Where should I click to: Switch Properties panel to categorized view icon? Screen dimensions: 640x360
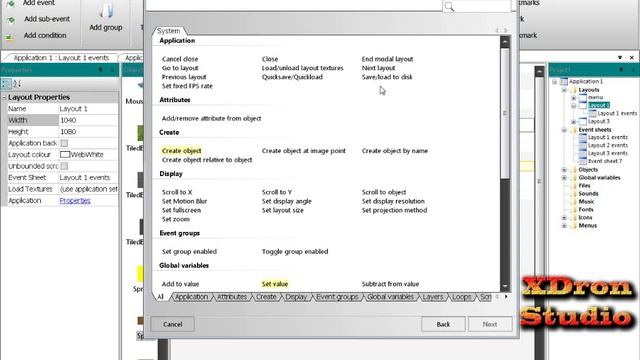[6, 84]
